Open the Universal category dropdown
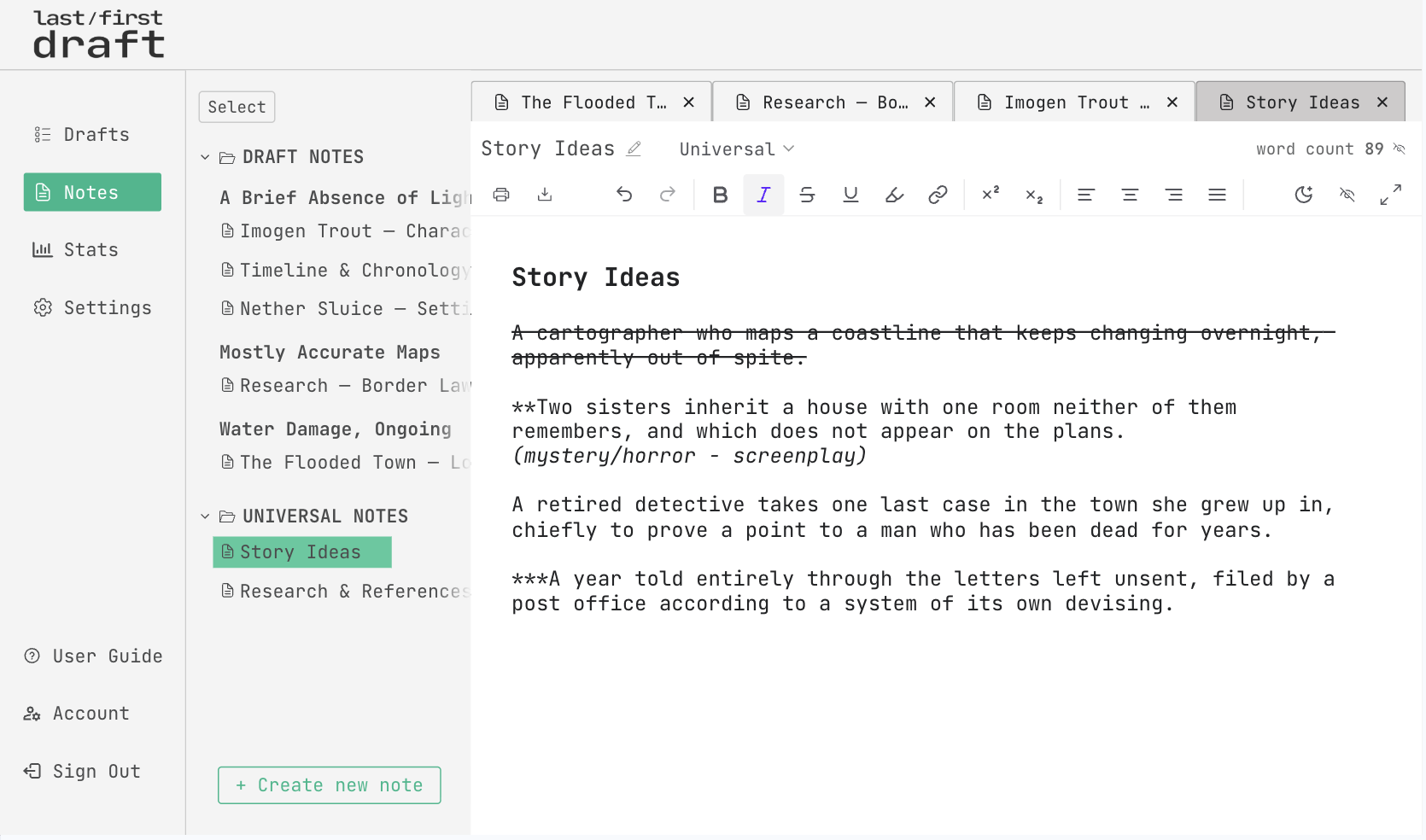This screenshot has width=1426, height=840. (736, 149)
